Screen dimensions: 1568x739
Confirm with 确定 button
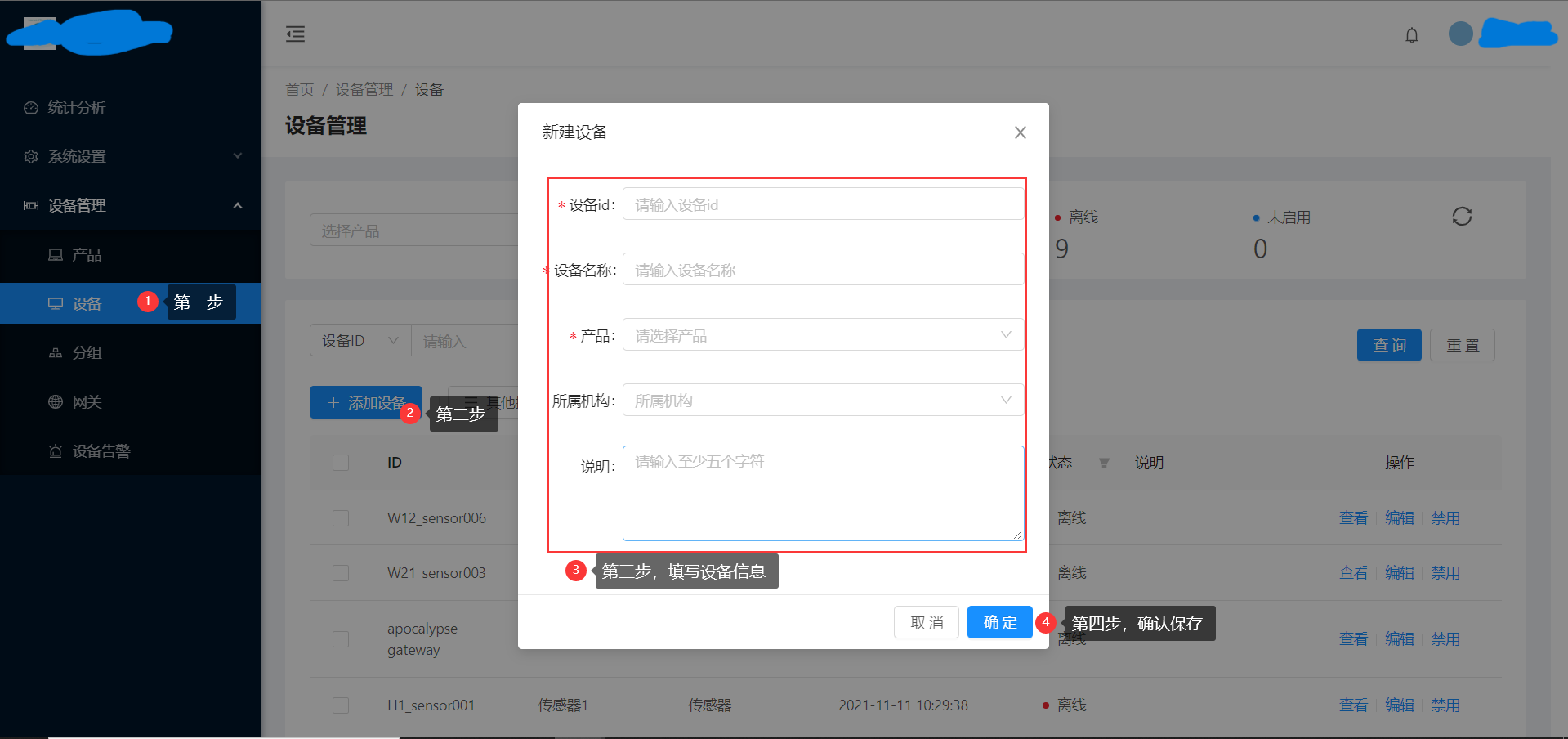click(x=1000, y=623)
